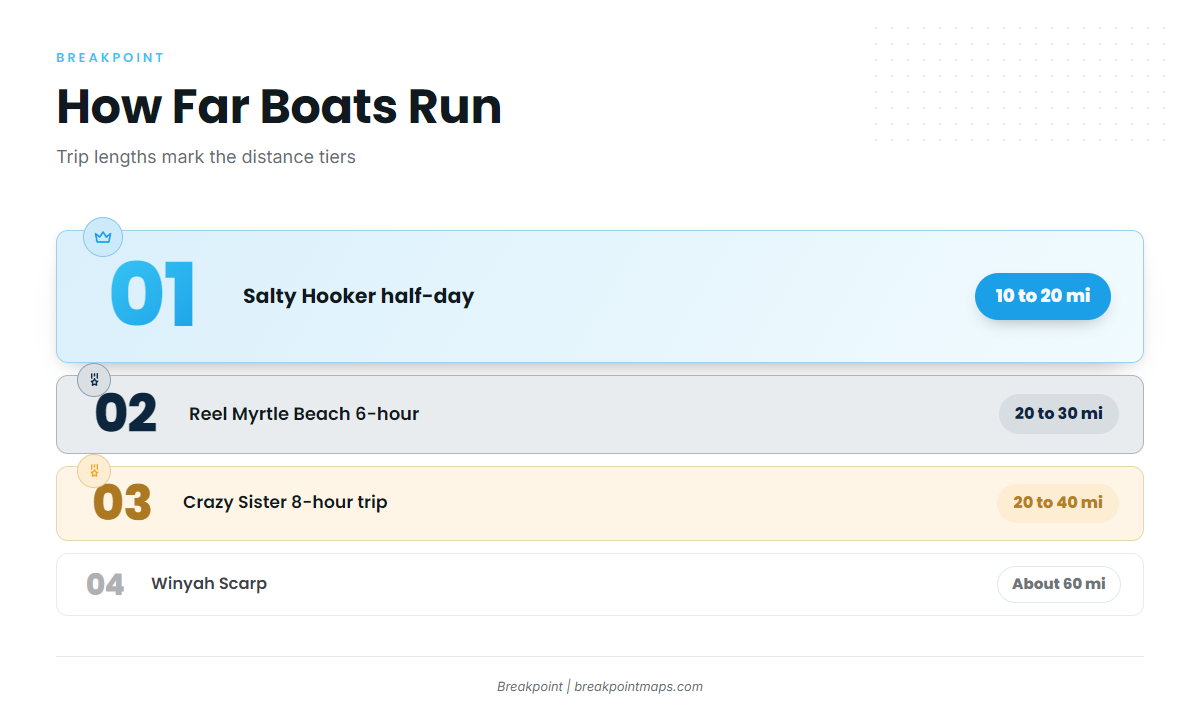Select the Winyah Scarp entry title
The height and width of the screenshot is (721, 1200).
click(x=209, y=583)
